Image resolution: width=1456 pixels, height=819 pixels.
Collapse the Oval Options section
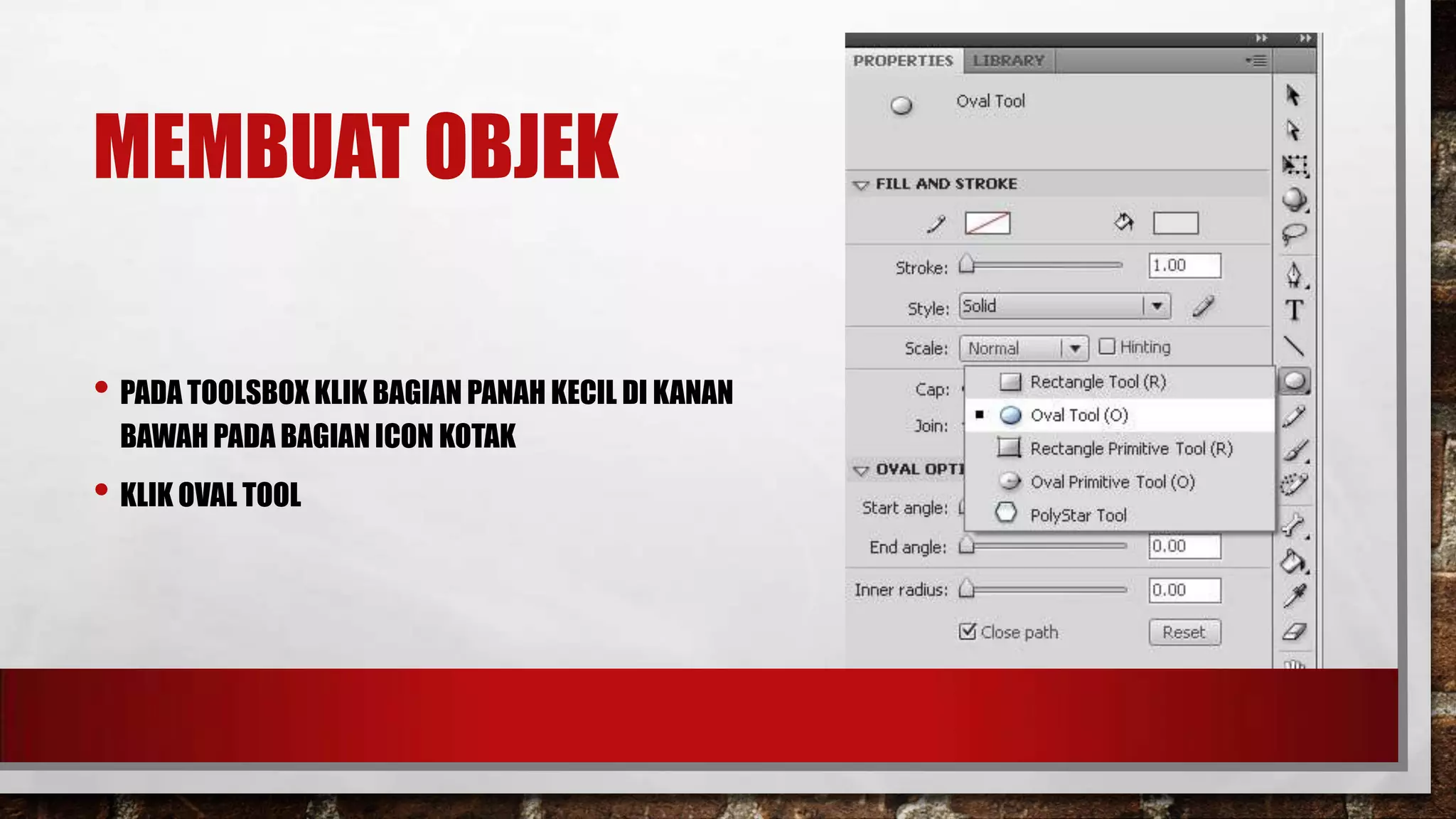pos(861,471)
